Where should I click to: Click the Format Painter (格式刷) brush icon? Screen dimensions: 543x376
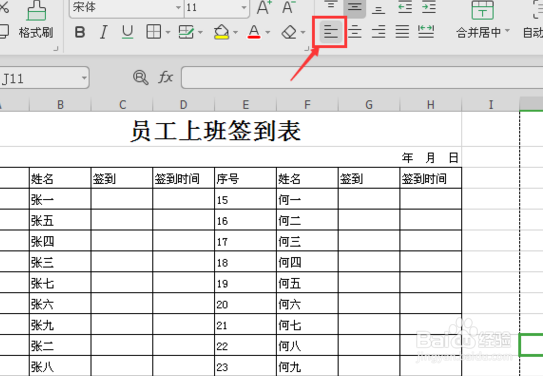coord(36,10)
